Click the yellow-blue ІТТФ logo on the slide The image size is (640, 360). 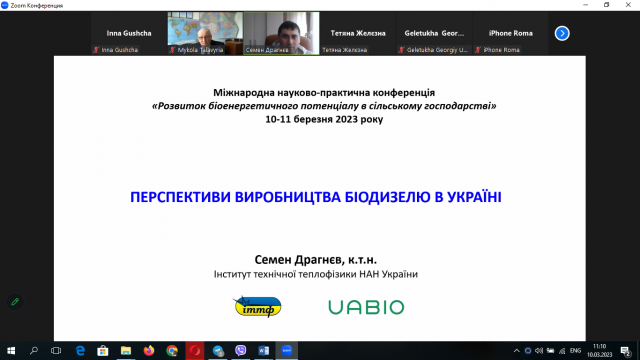pyautogui.click(x=257, y=307)
